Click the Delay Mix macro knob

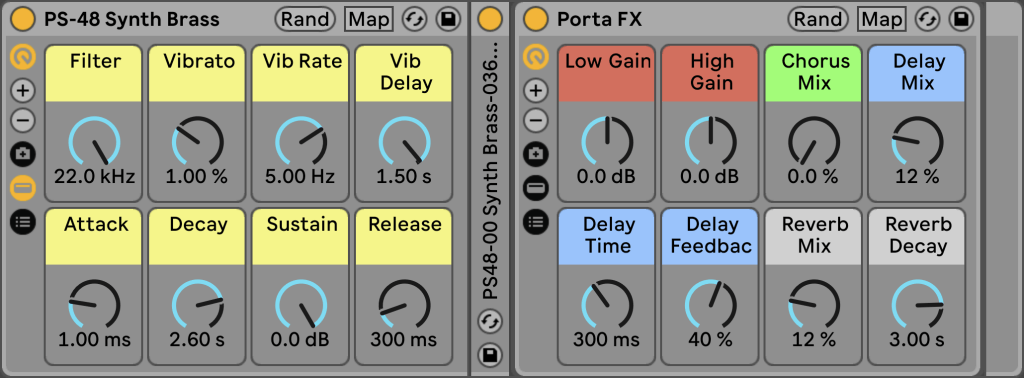click(918, 141)
